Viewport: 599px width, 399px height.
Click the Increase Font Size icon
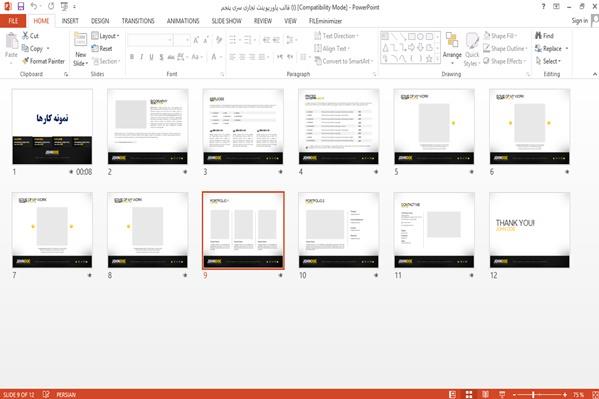point(196,40)
